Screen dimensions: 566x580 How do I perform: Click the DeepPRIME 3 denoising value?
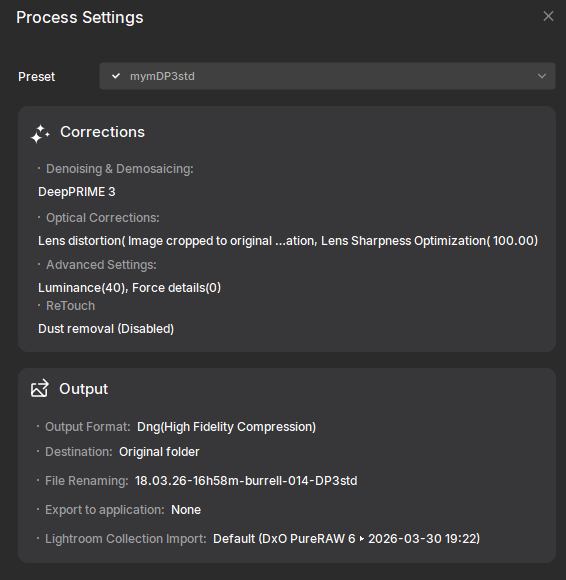click(77, 192)
